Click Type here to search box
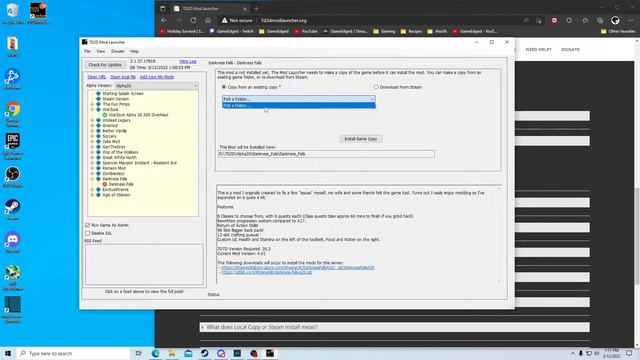 (x=73, y=353)
